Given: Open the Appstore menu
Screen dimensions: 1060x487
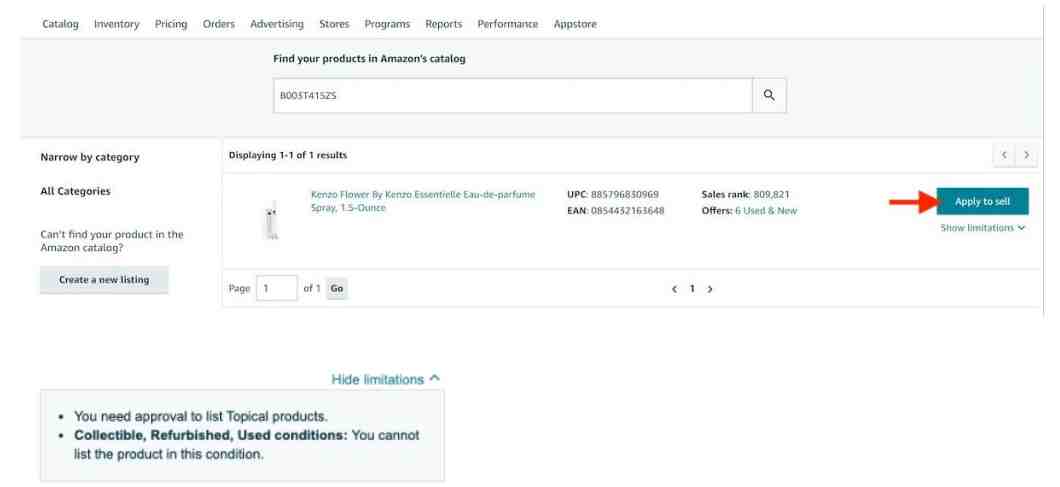Looking at the screenshot, I should pos(575,24).
